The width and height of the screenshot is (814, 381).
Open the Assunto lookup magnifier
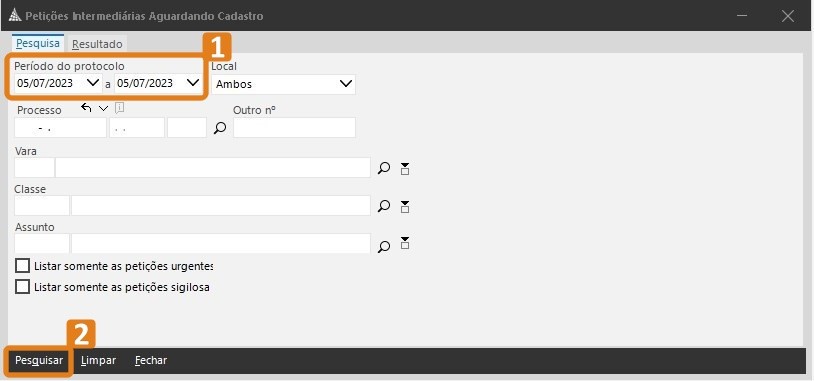[384, 246]
